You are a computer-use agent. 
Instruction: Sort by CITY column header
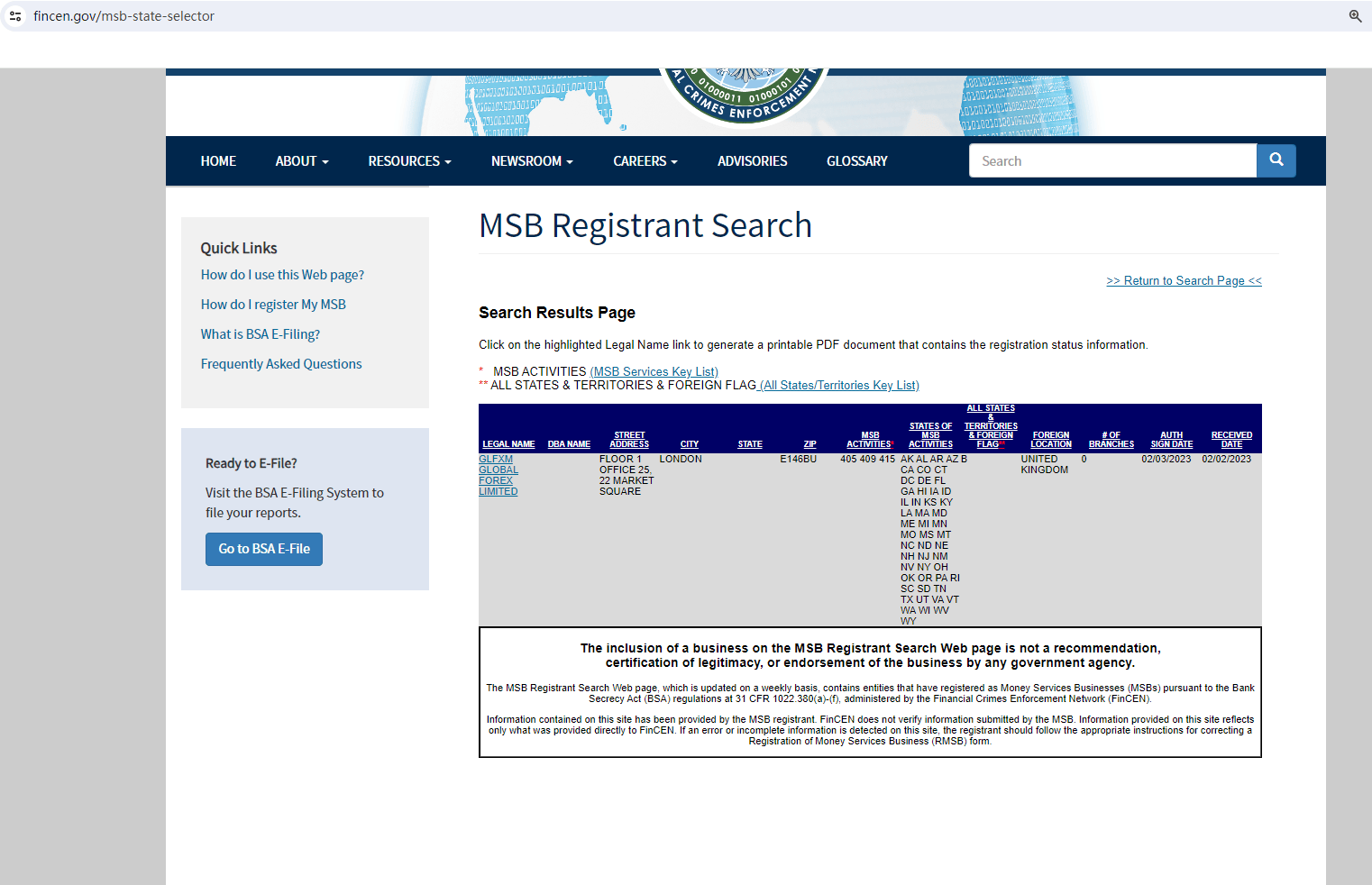tap(690, 444)
